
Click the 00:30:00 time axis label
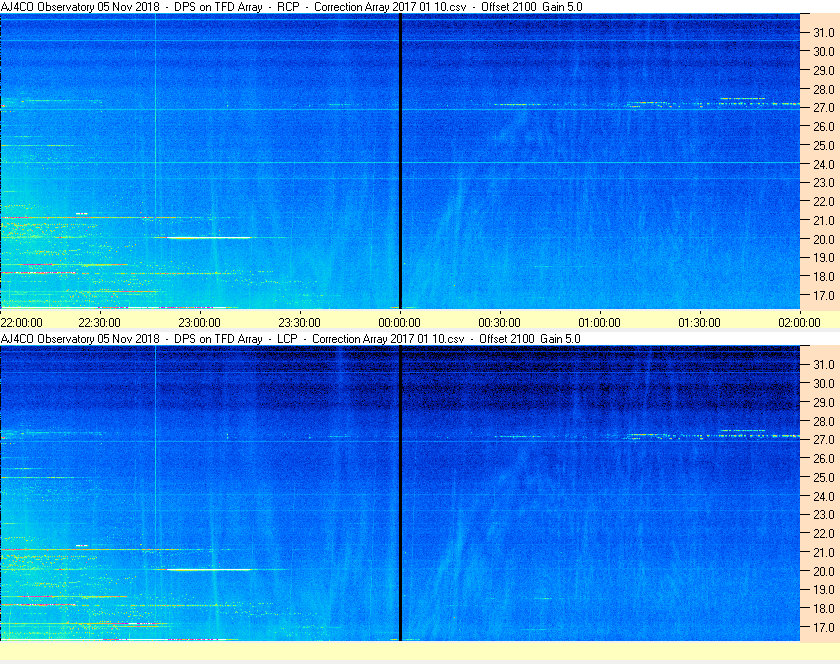pos(499,323)
